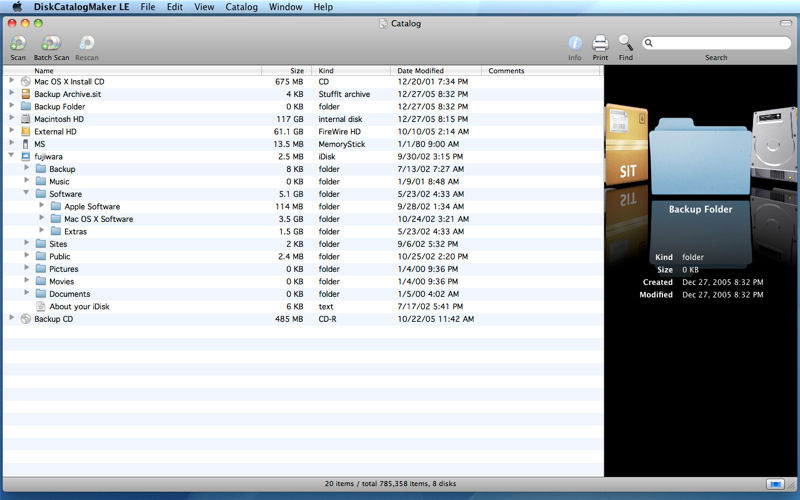Toggle the preview pane button in the status bar

tap(774, 484)
